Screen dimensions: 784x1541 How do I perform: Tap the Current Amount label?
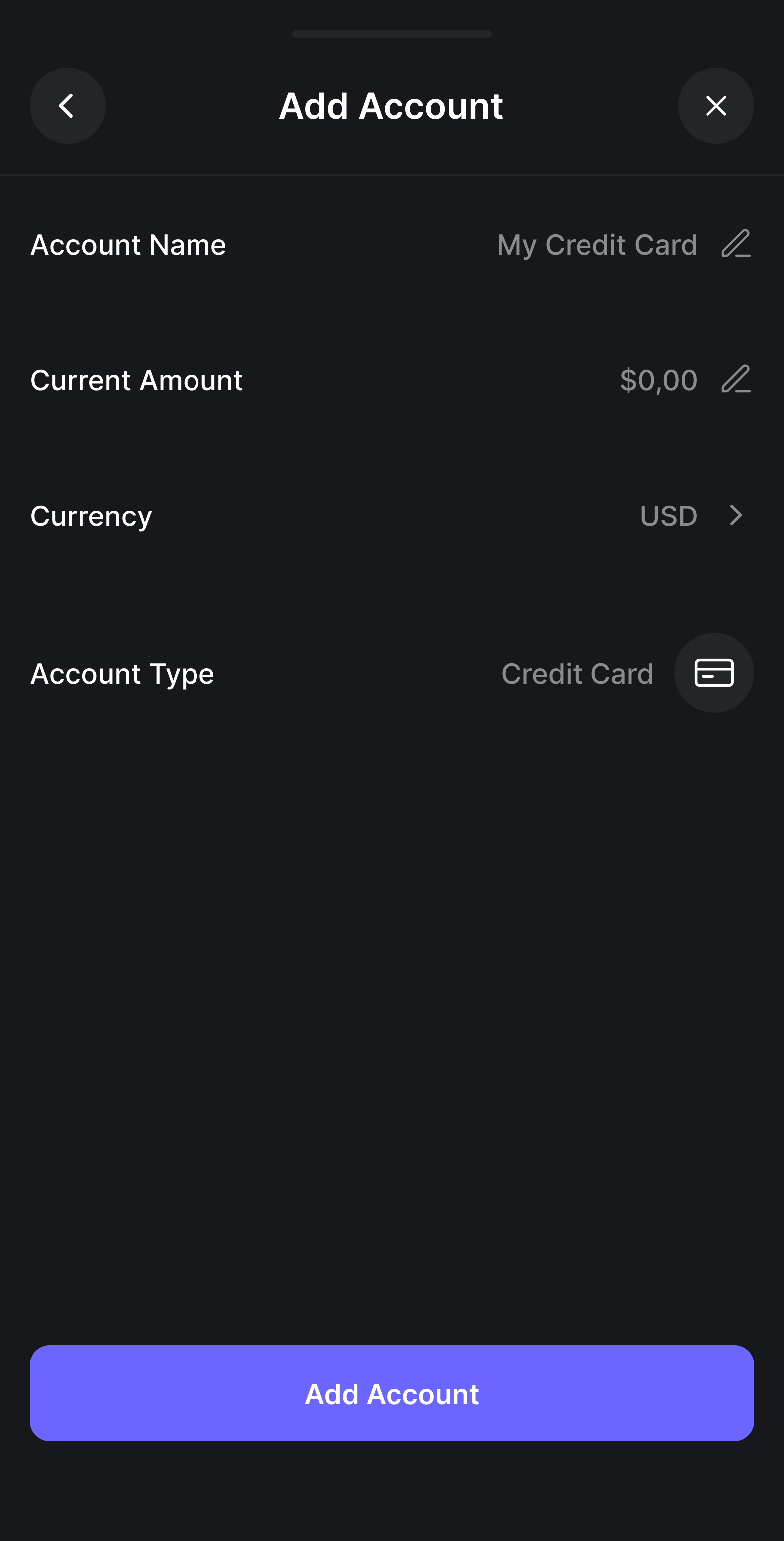tap(136, 380)
